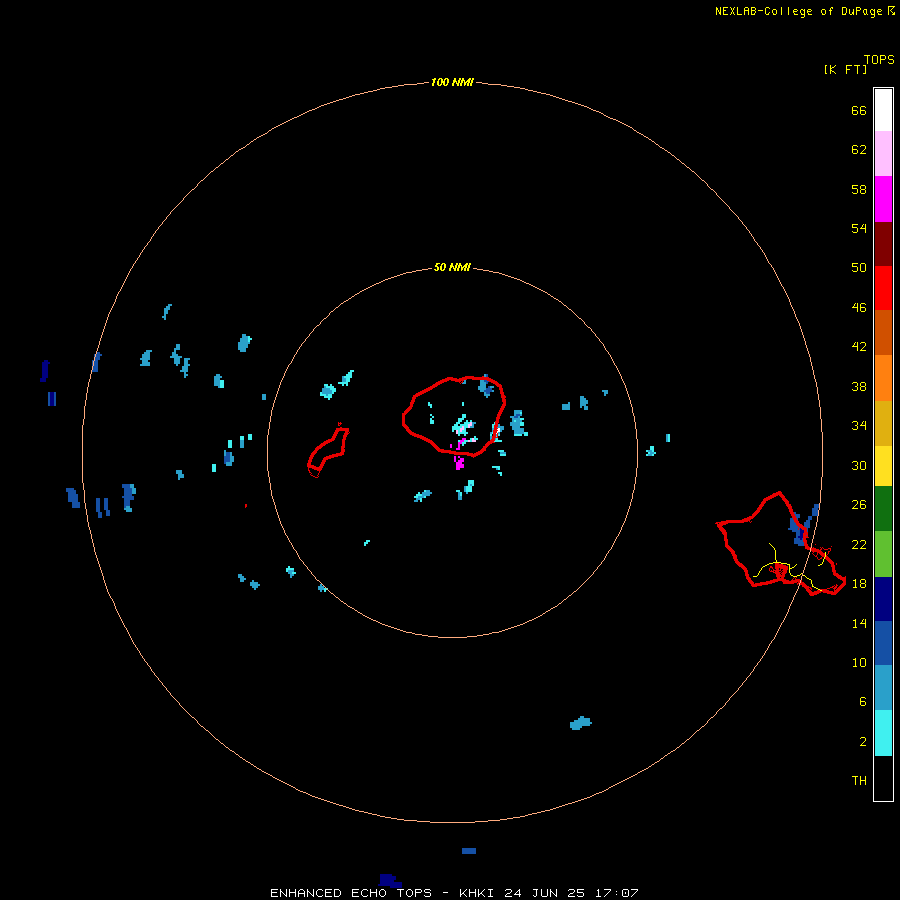Click the white swatch in the tops legend
This screenshot has height=900, width=900.
pos(883,110)
